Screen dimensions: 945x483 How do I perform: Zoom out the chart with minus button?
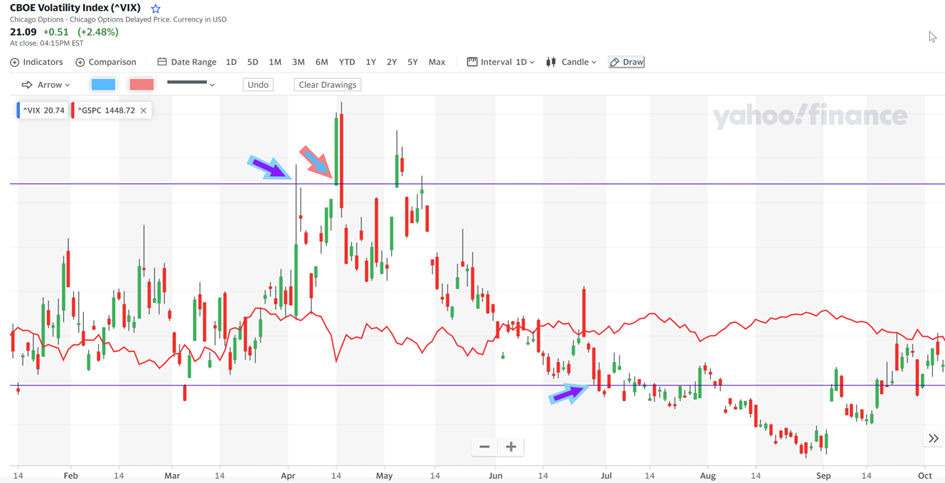[485, 447]
